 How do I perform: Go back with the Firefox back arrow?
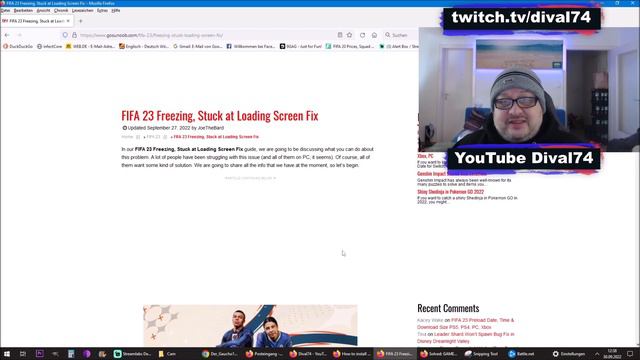[7, 35]
